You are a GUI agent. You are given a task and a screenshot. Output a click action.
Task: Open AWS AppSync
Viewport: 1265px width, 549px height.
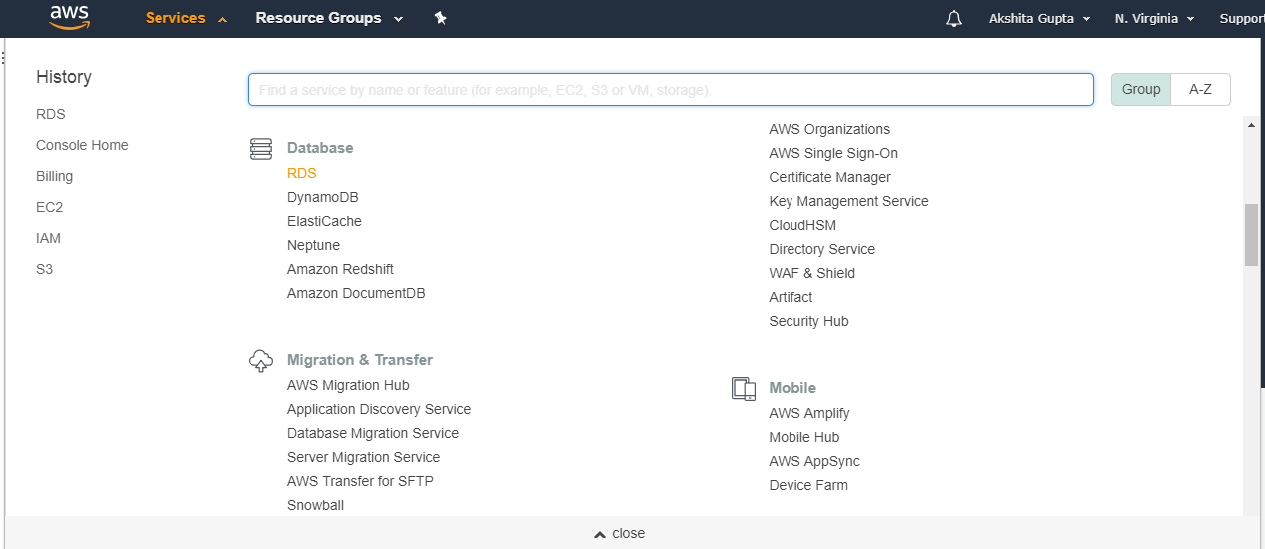tap(814, 461)
